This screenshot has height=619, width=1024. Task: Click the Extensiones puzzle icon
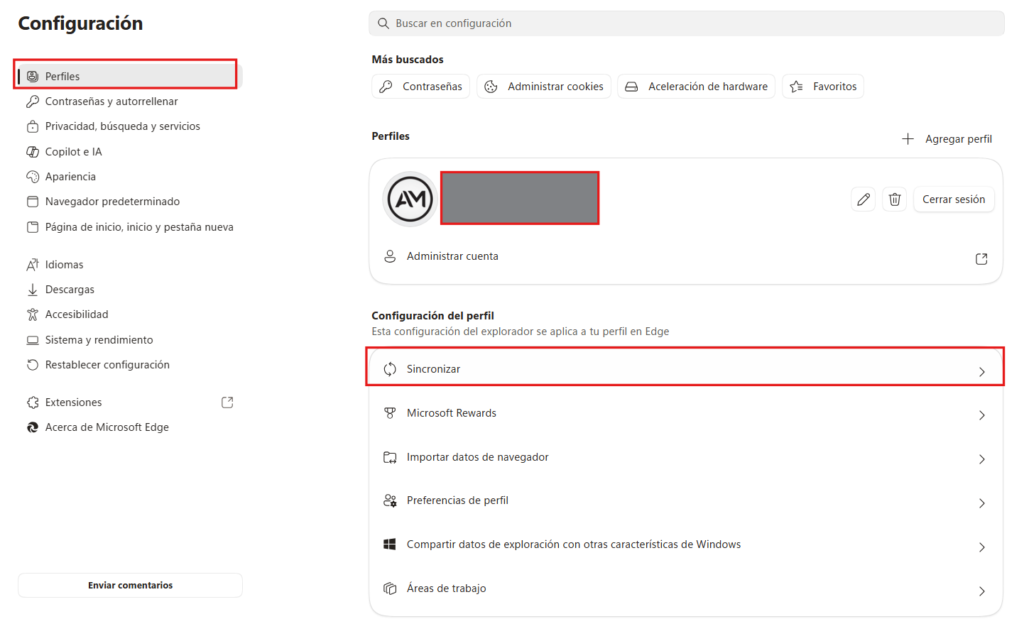(33, 402)
